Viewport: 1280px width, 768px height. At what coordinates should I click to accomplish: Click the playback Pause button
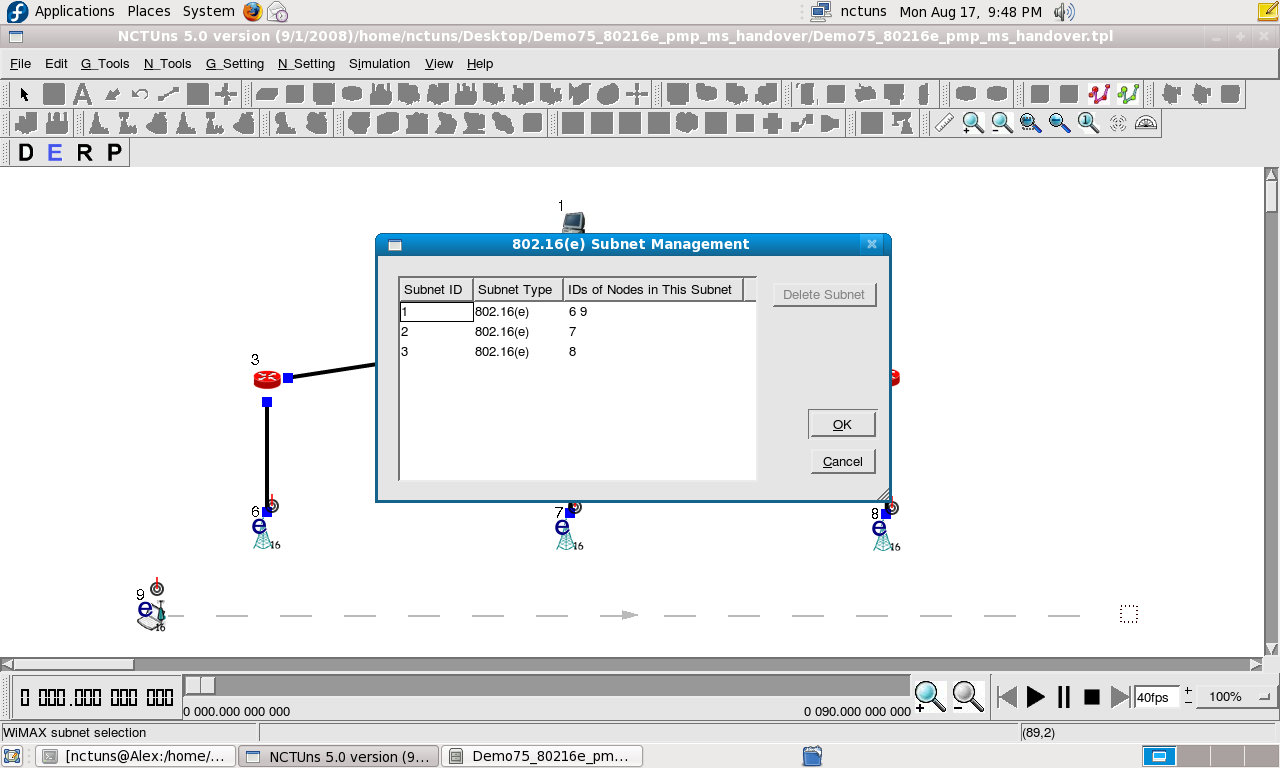1064,697
